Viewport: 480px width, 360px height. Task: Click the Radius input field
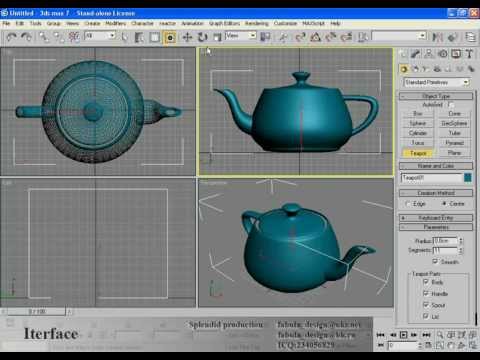click(445, 240)
